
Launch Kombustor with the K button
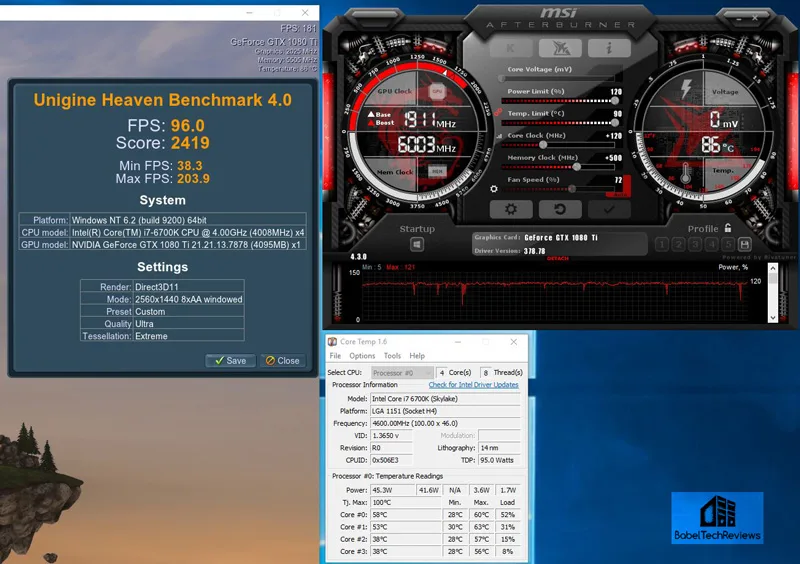[x=511, y=48]
